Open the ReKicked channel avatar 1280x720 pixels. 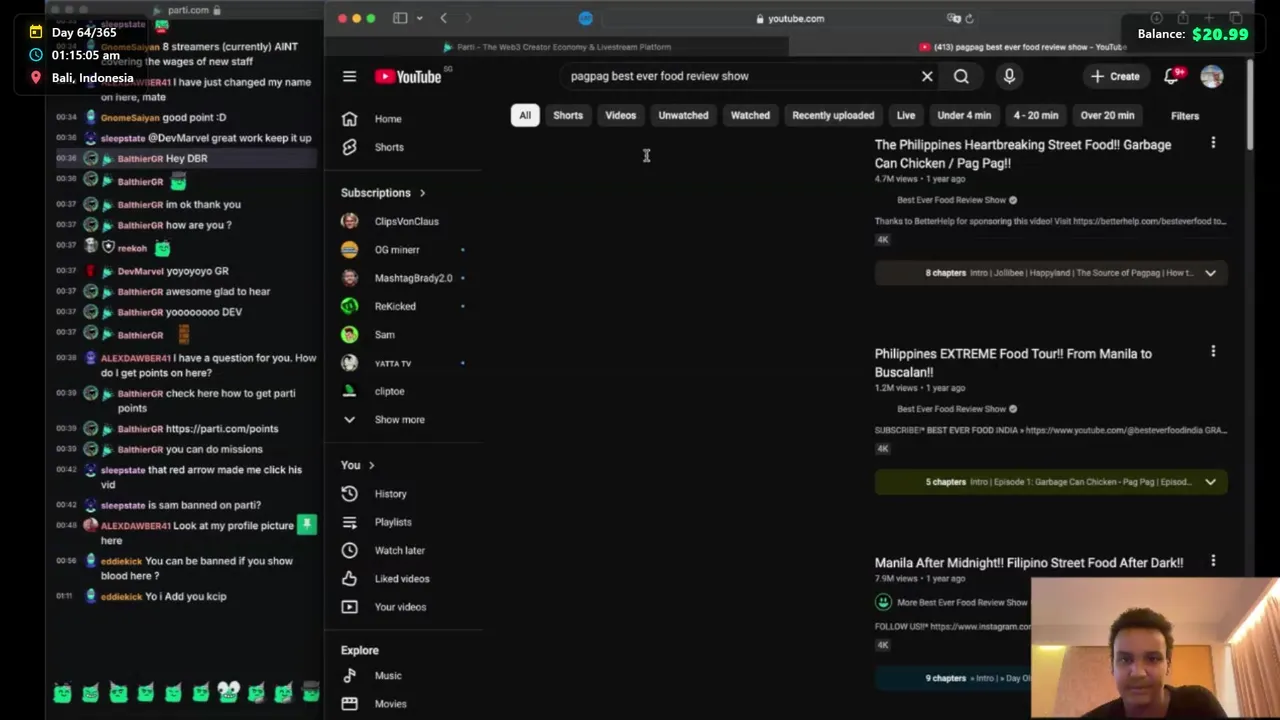349,306
